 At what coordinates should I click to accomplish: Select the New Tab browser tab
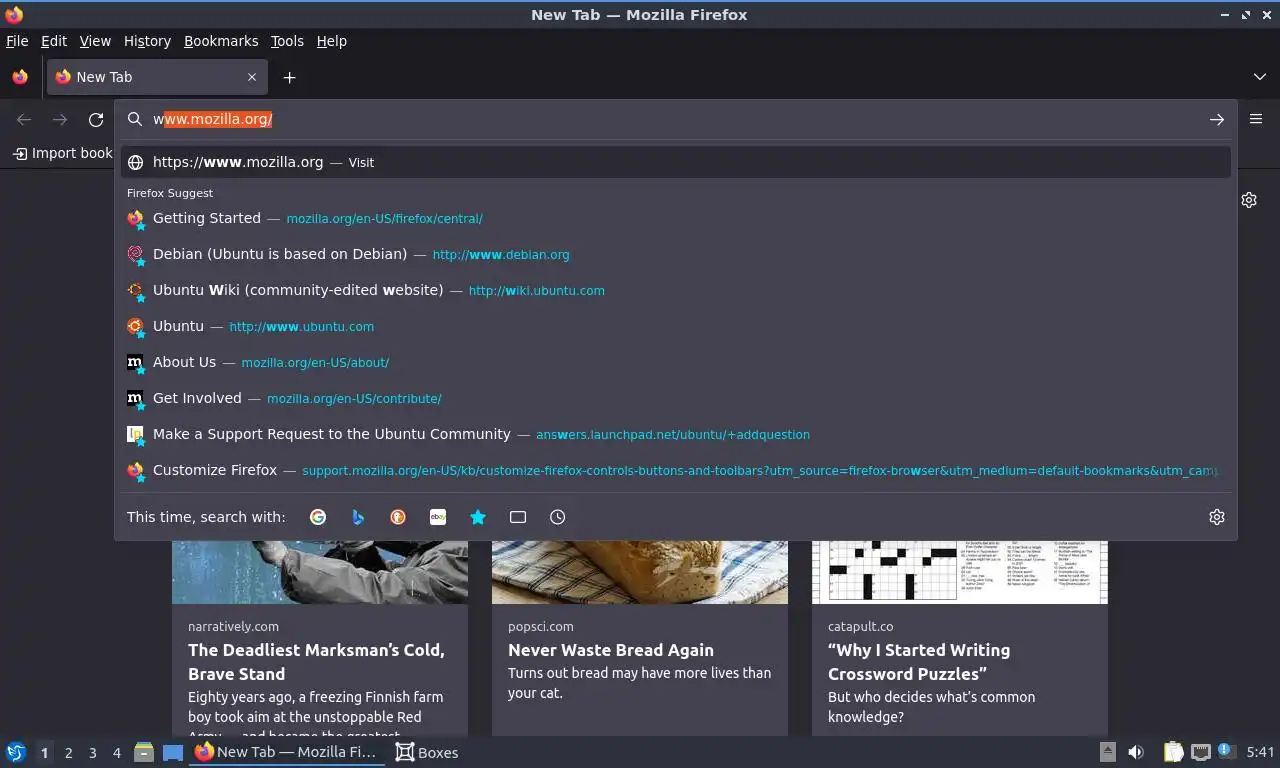[x=156, y=77]
